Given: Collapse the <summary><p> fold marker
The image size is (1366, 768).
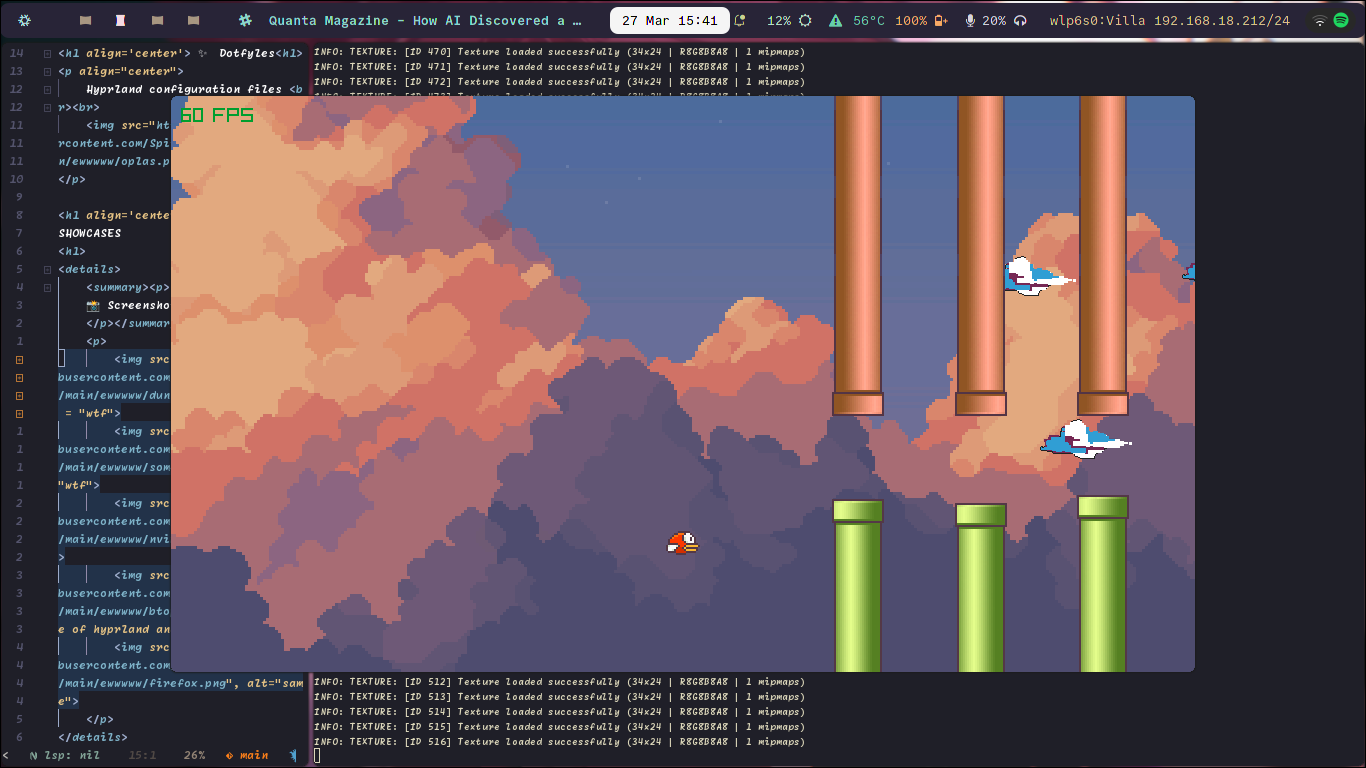Looking at the screenshot, I should 48,287.
